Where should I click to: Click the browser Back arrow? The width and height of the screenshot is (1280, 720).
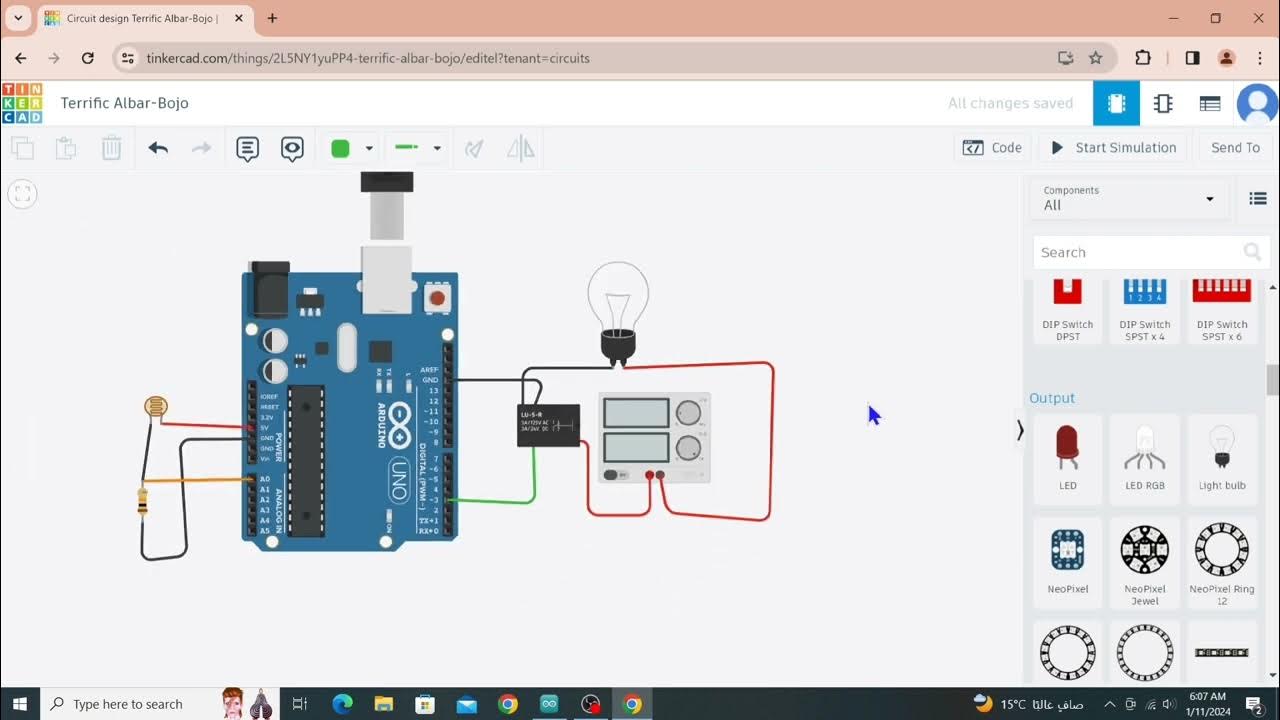[21, 58]
